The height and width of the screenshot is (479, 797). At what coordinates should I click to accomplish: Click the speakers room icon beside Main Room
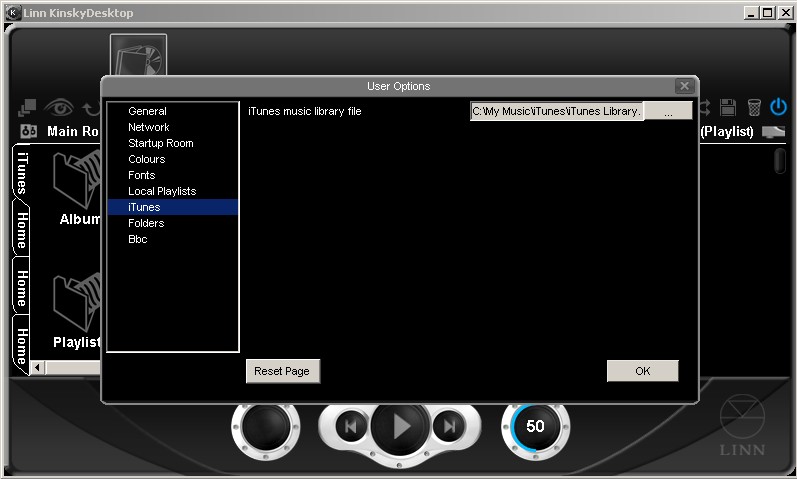(x=28, y=131)
